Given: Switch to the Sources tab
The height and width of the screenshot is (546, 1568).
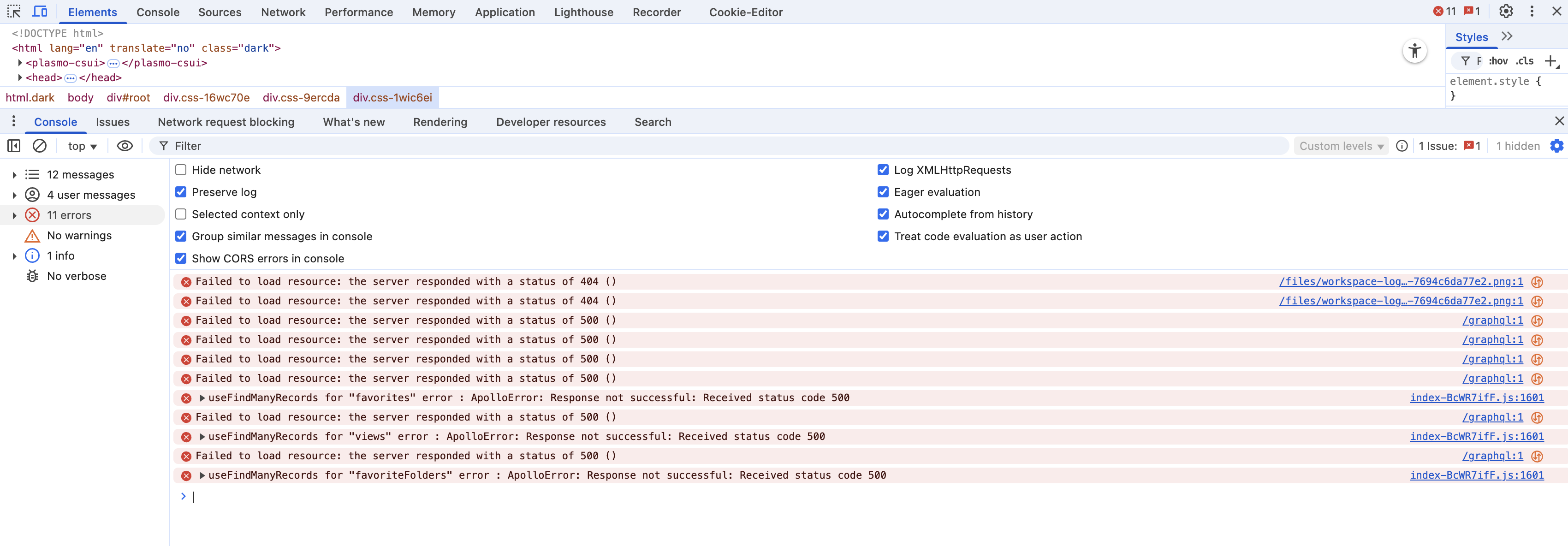Looking at the screenshot, I should tap(220, 12).
